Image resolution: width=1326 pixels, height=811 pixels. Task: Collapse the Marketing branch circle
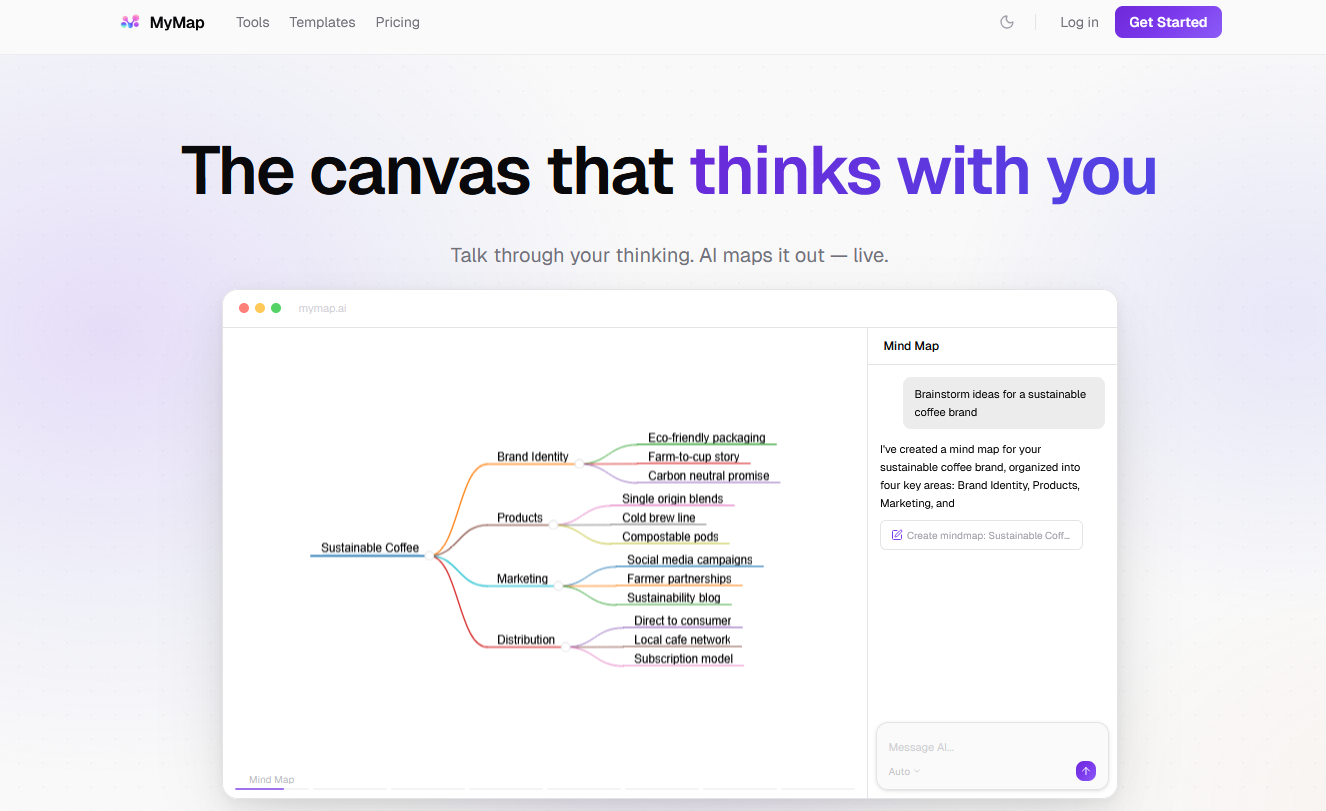point(558,586)
